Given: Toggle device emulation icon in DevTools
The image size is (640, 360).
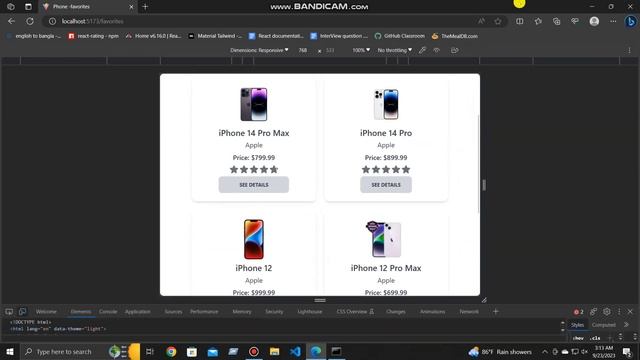Looking at the screenshot, I should pos(22,311).
